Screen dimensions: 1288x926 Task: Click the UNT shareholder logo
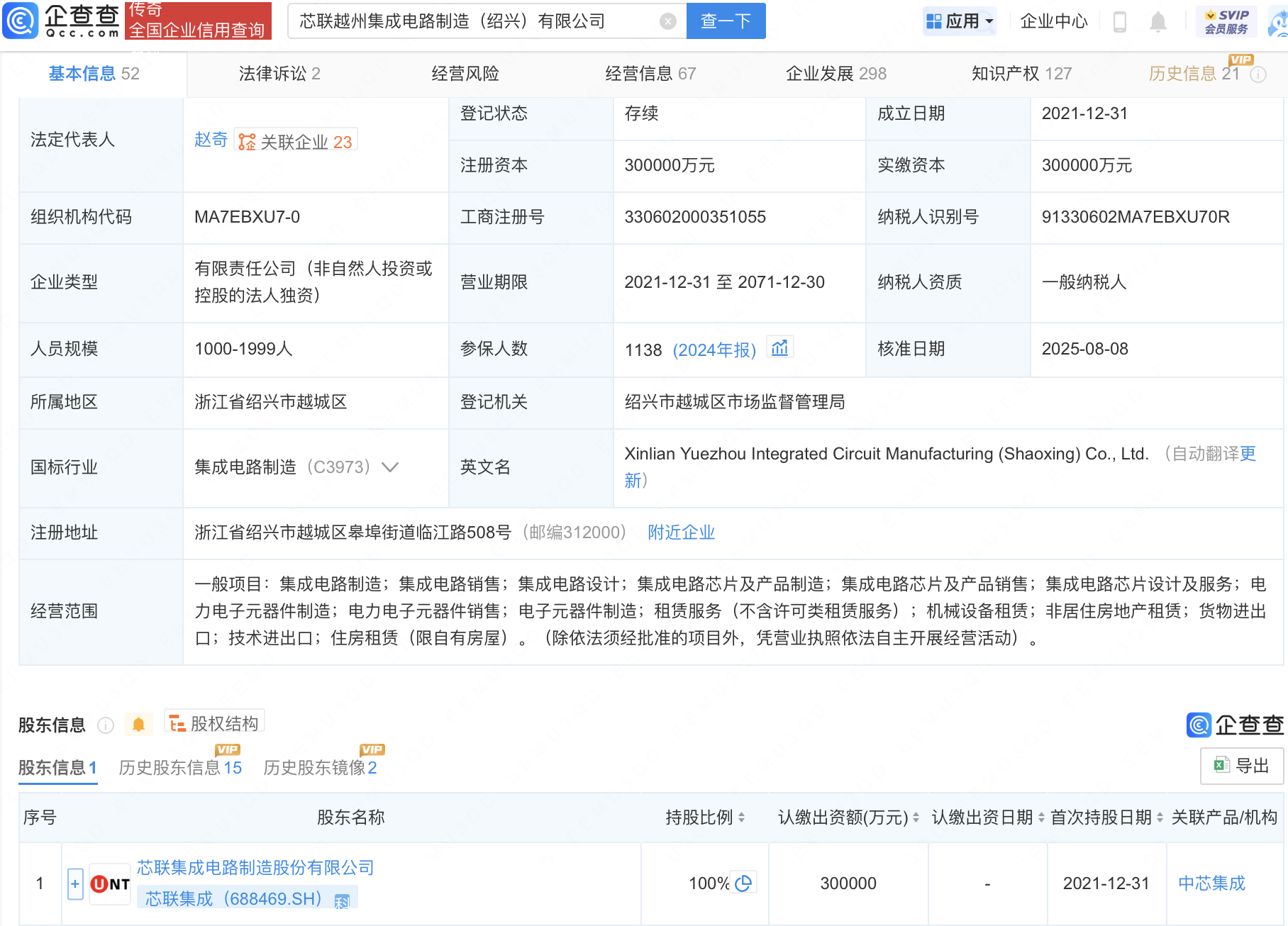pos(110,883)
